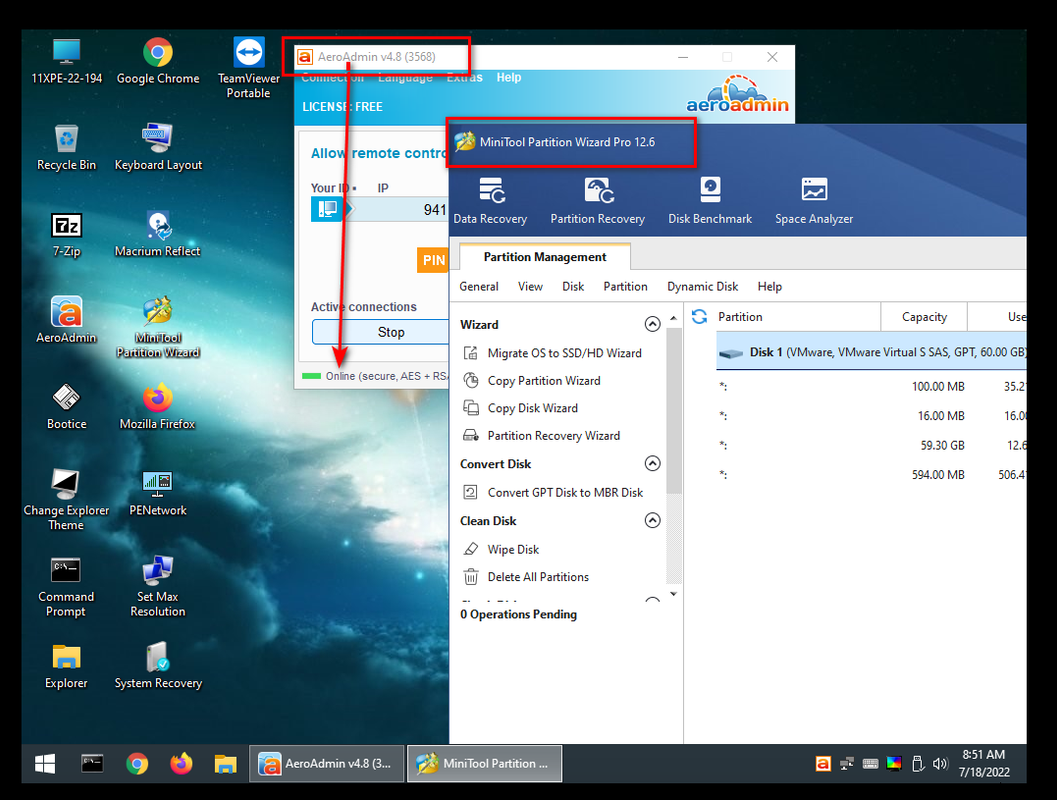1057x800 pixels.
Task: Open Mozilla Firefox desktop icon
Action: [158, 406]
